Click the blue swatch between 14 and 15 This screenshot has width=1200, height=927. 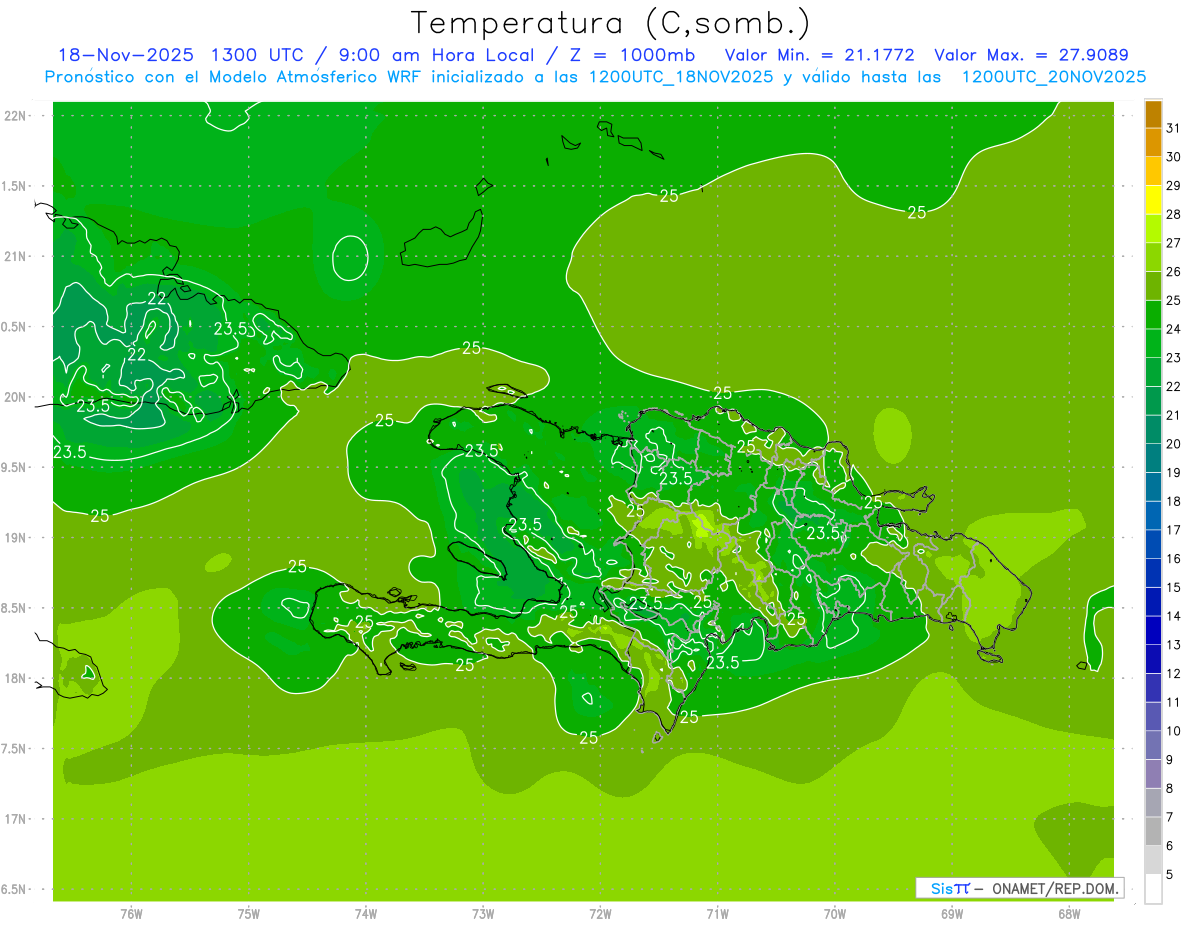tap(1153, 602)
